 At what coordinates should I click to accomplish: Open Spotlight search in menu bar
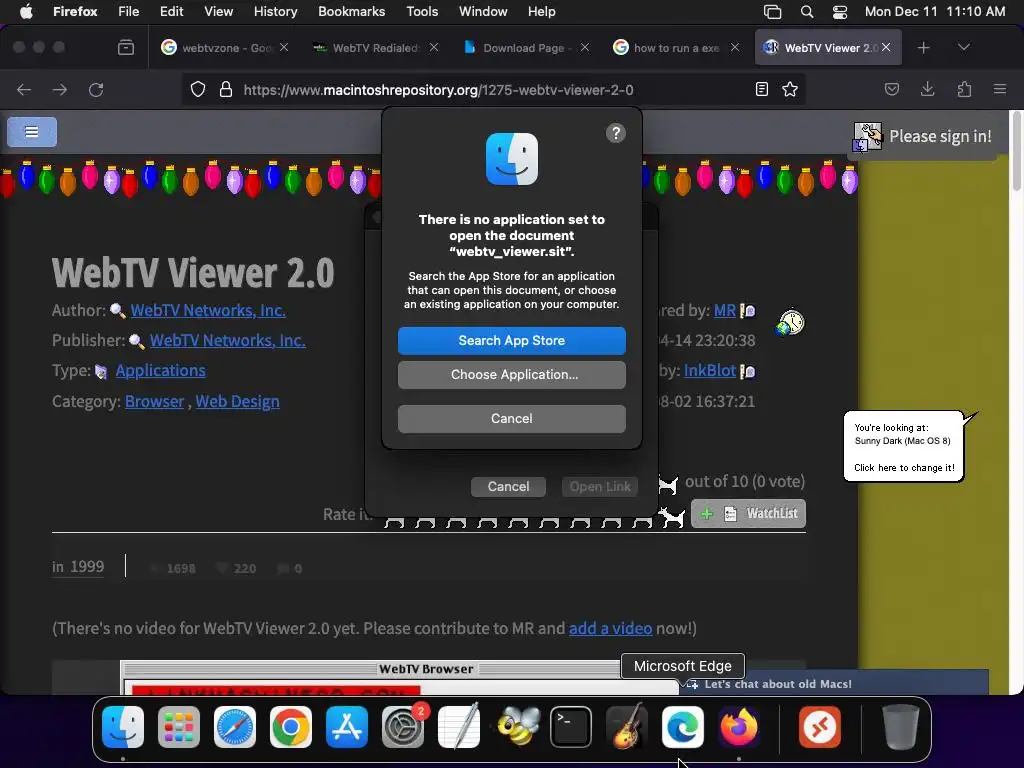tap(807, 12)
